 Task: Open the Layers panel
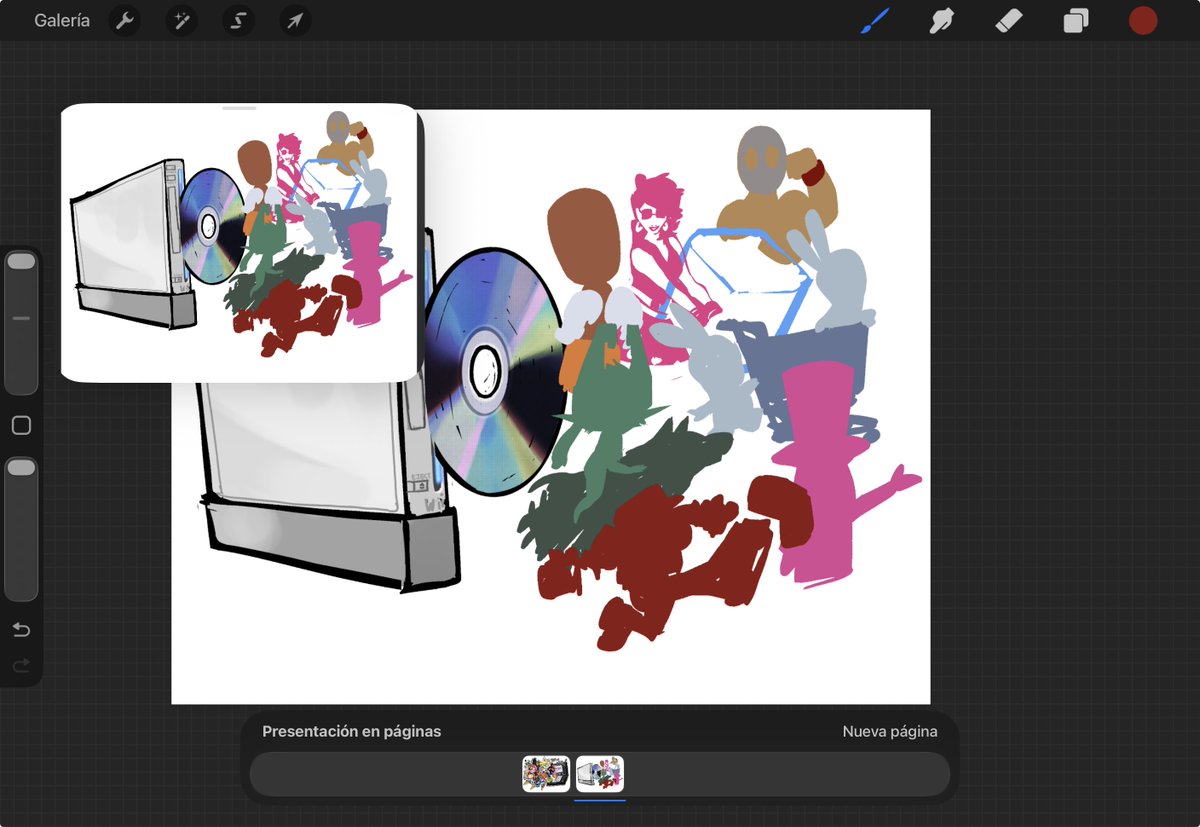click(1076, 21)
